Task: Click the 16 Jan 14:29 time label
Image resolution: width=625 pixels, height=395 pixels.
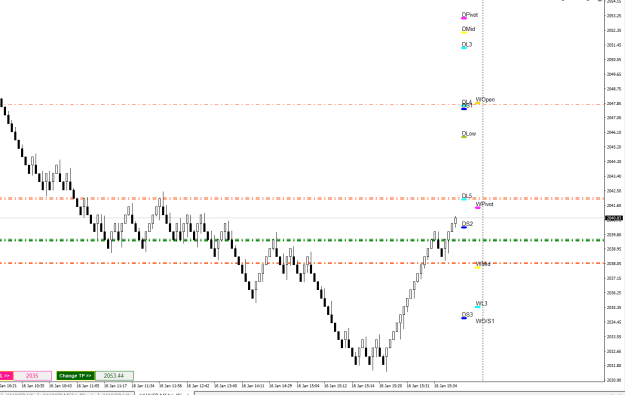Action: [x=281, y=386]
